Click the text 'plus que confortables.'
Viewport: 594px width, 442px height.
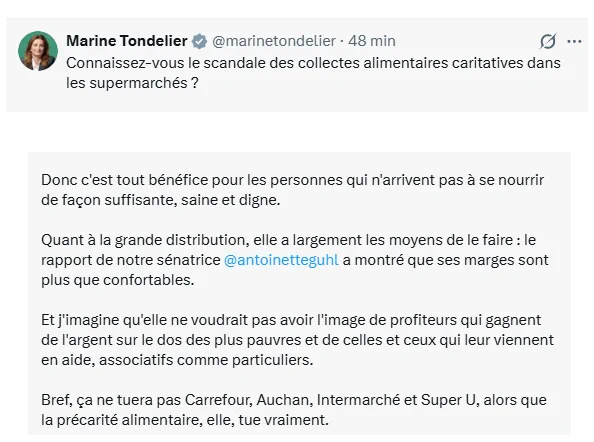click(118, 280)
